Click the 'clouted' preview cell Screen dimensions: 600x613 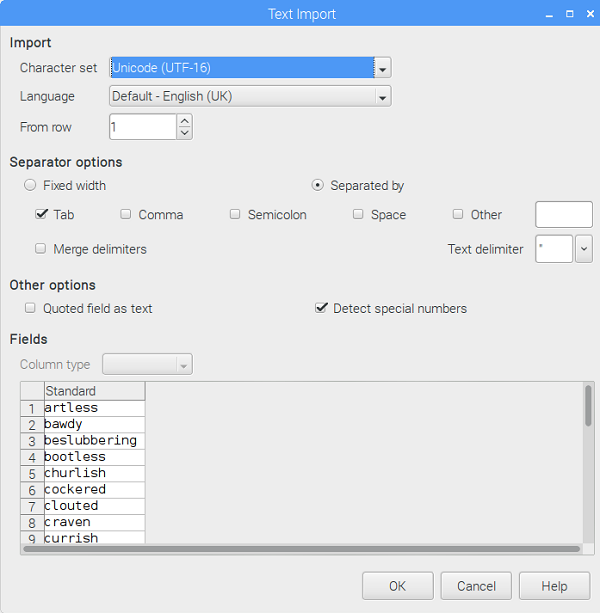click(95, 506)
